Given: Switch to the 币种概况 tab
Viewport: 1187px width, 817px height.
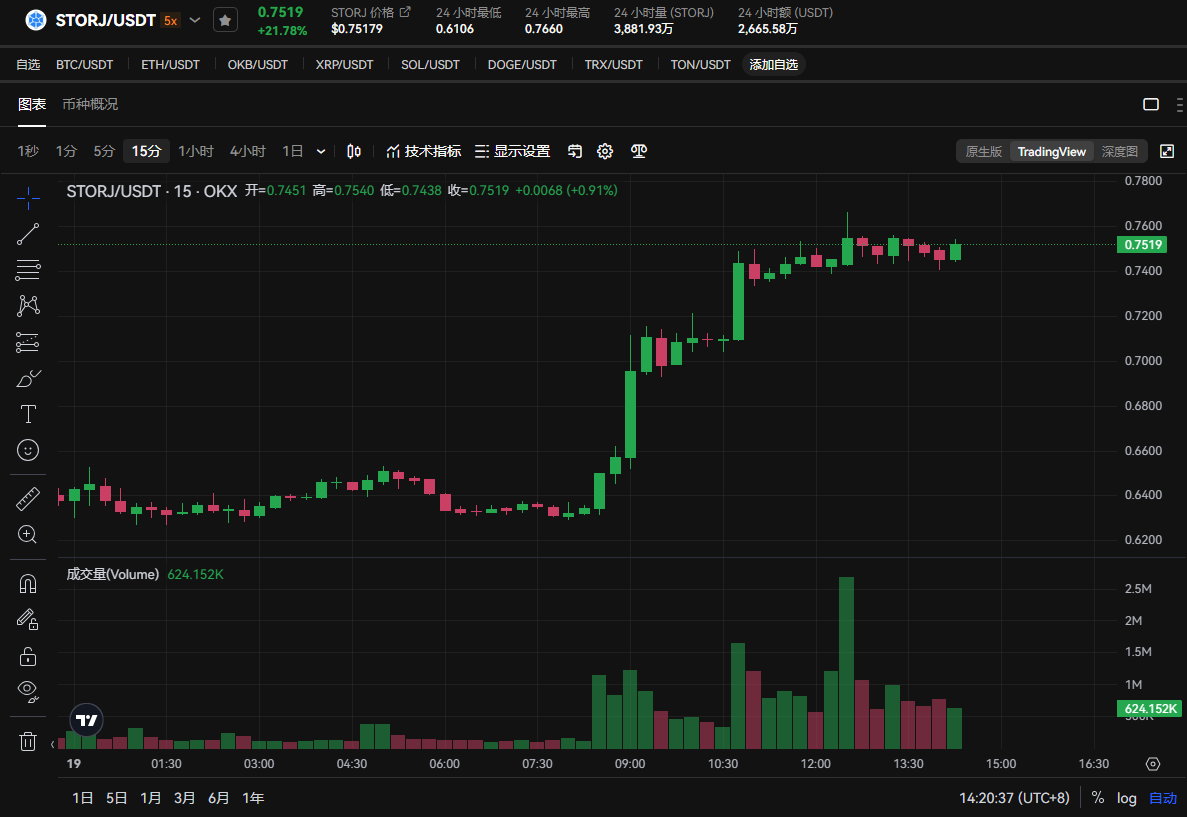Looking at the screenshot, I should [90, 104].
